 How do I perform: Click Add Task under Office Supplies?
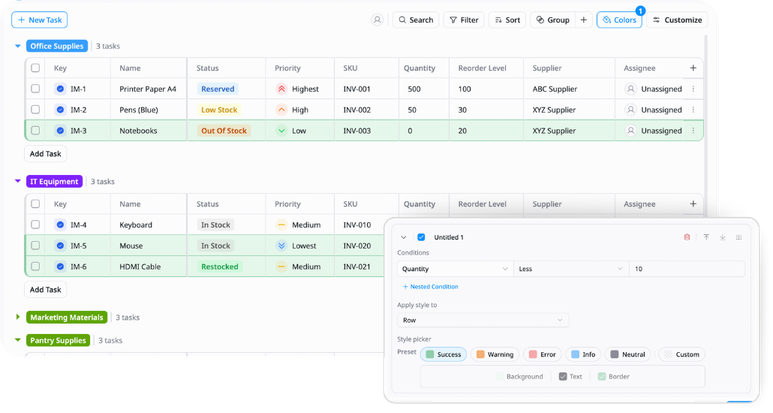point(45,154)
